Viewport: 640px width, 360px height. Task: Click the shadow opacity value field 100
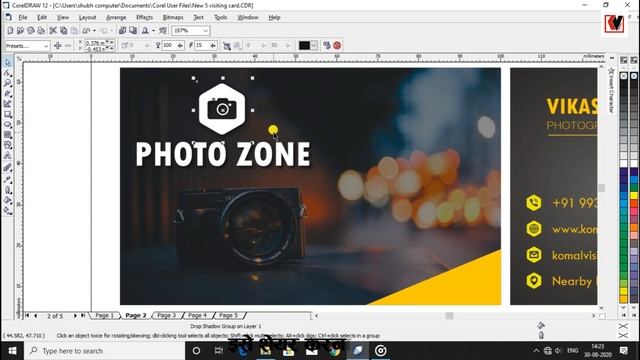pyautogui.click(x=169, y=46)
